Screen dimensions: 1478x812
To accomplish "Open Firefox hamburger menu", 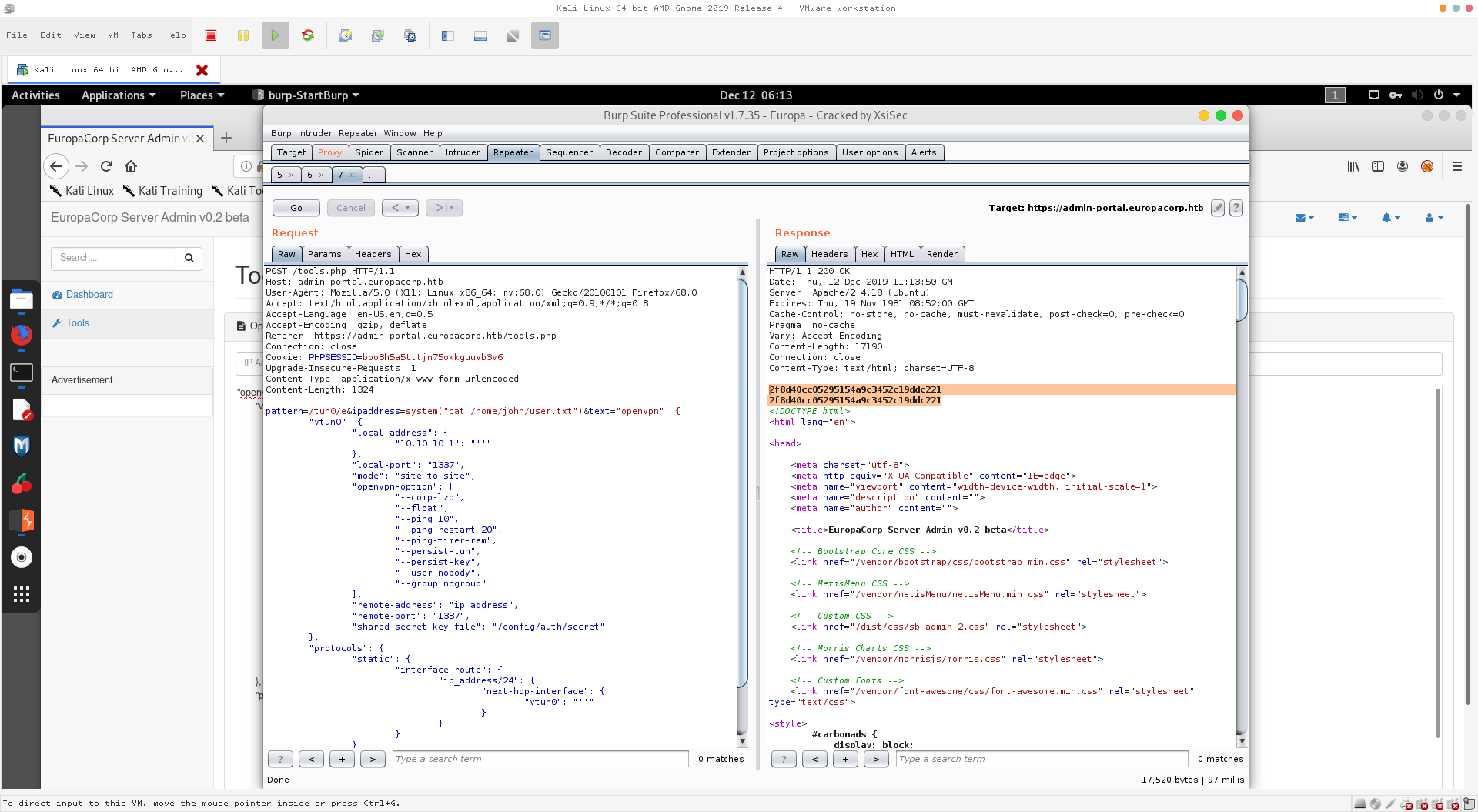I will (1457, 166).
